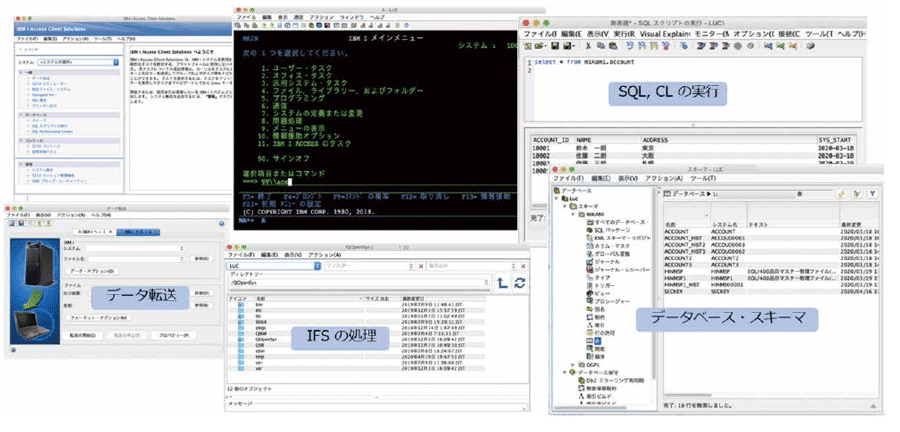The image size is (900, 432).
Task: Click the first toolbar icon in Data Transfer window
Action: point(13,223)
